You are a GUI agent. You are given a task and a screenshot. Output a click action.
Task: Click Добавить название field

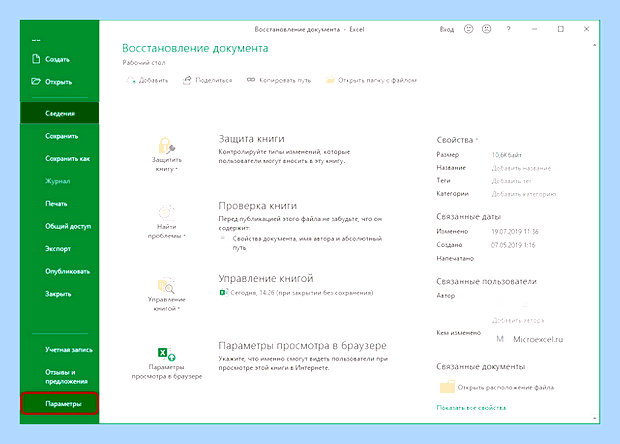(521, 168)
